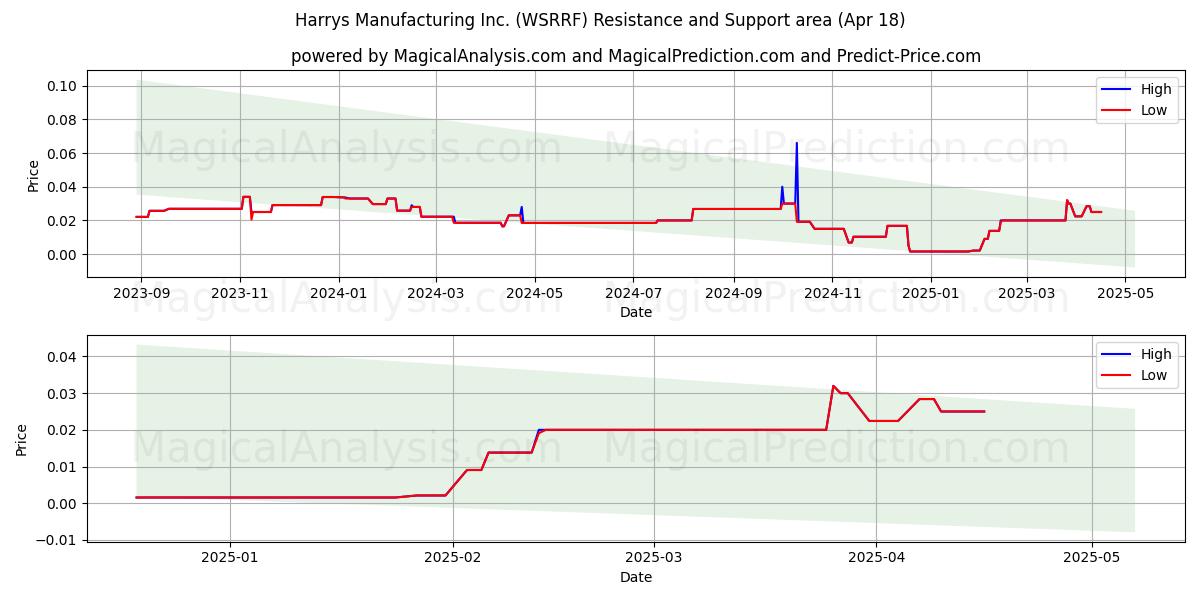This screenshot has height=600, width=1200.
Task: Click the '2024-11' tick on top chart
Action: pos(832,293)
